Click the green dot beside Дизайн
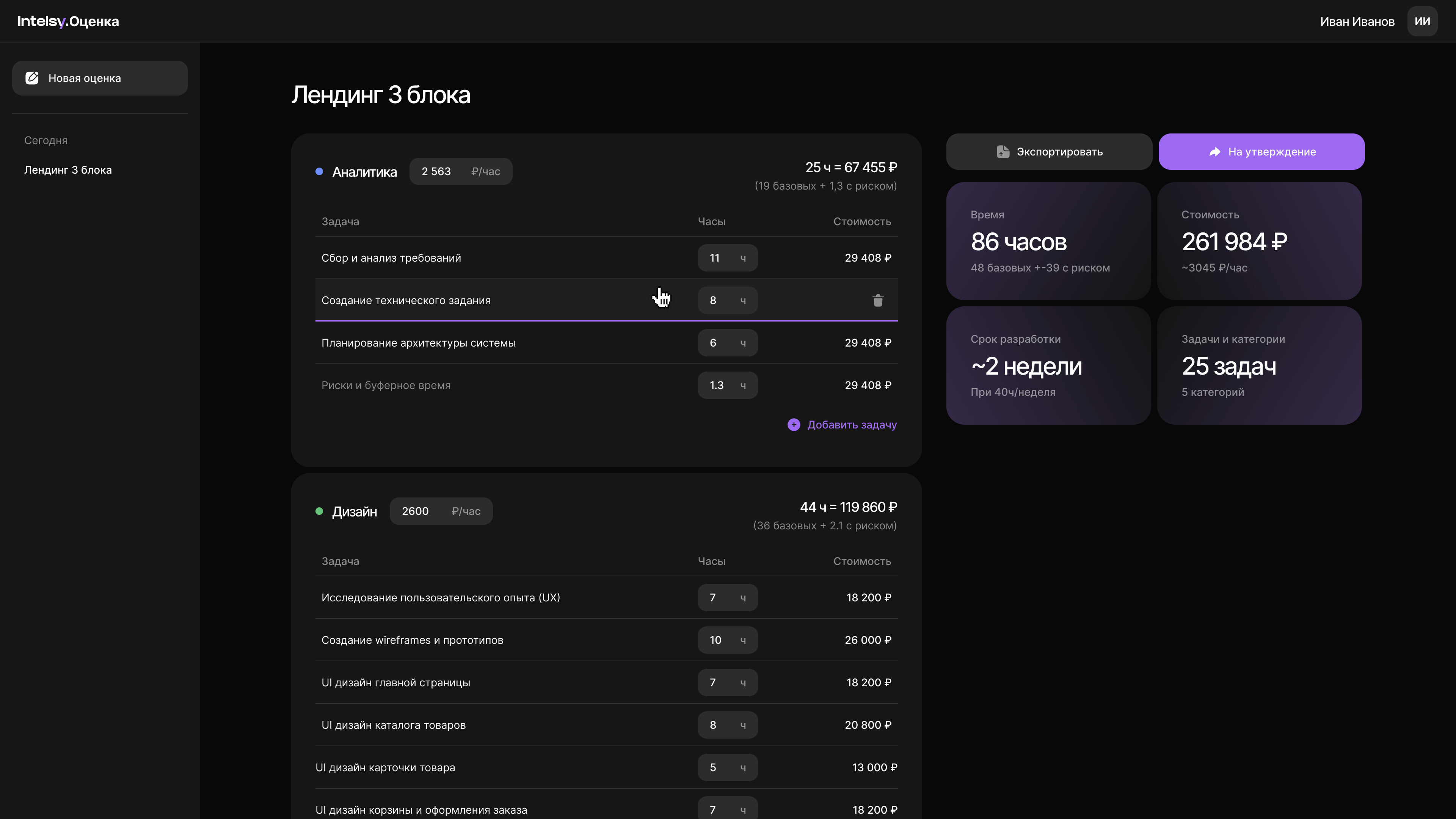The width and height of the screenshot is (1456, 819). [x=319, y=511]
